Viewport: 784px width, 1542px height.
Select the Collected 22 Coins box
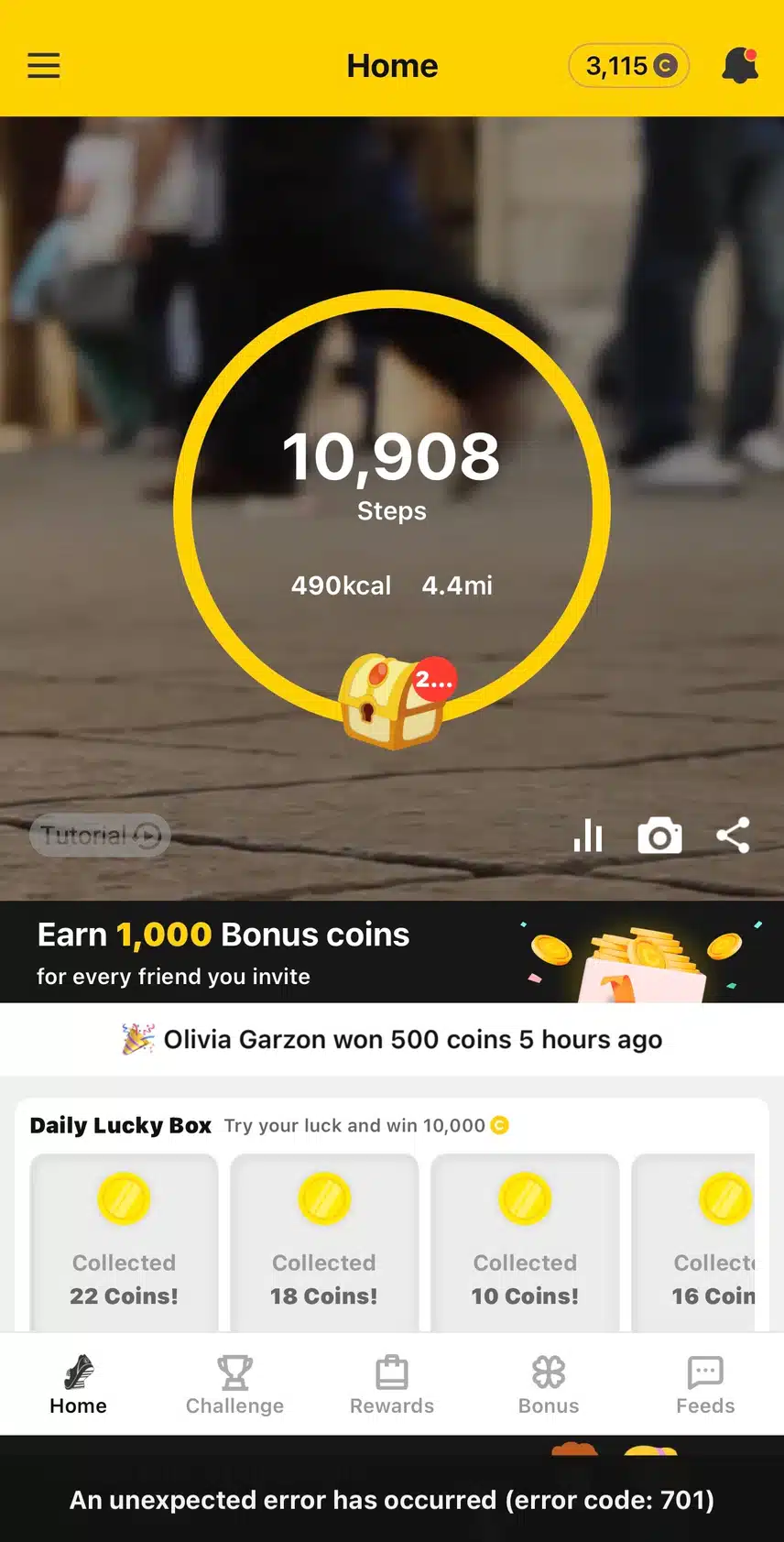pyautogui.click(x=124, y=1242)
